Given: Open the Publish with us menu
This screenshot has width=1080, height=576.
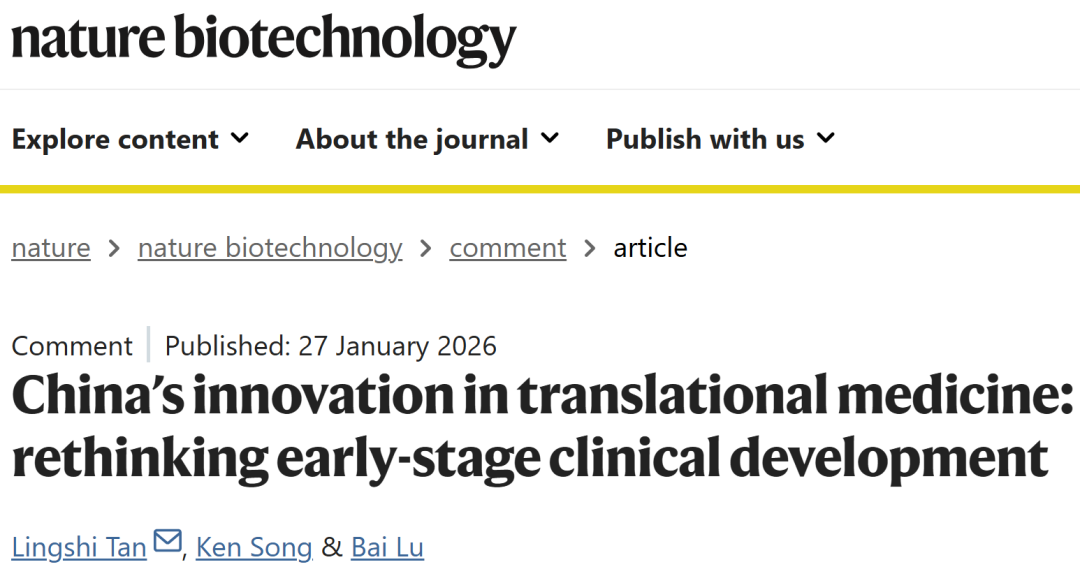Looking at the screenshot, I should point(705,139).
